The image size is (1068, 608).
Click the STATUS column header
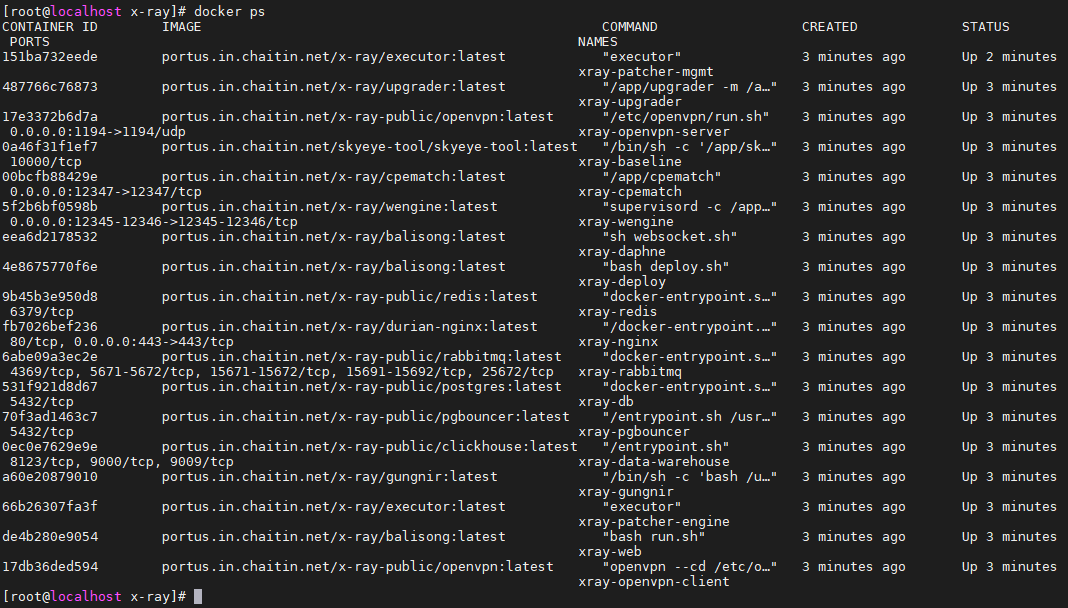985,27
